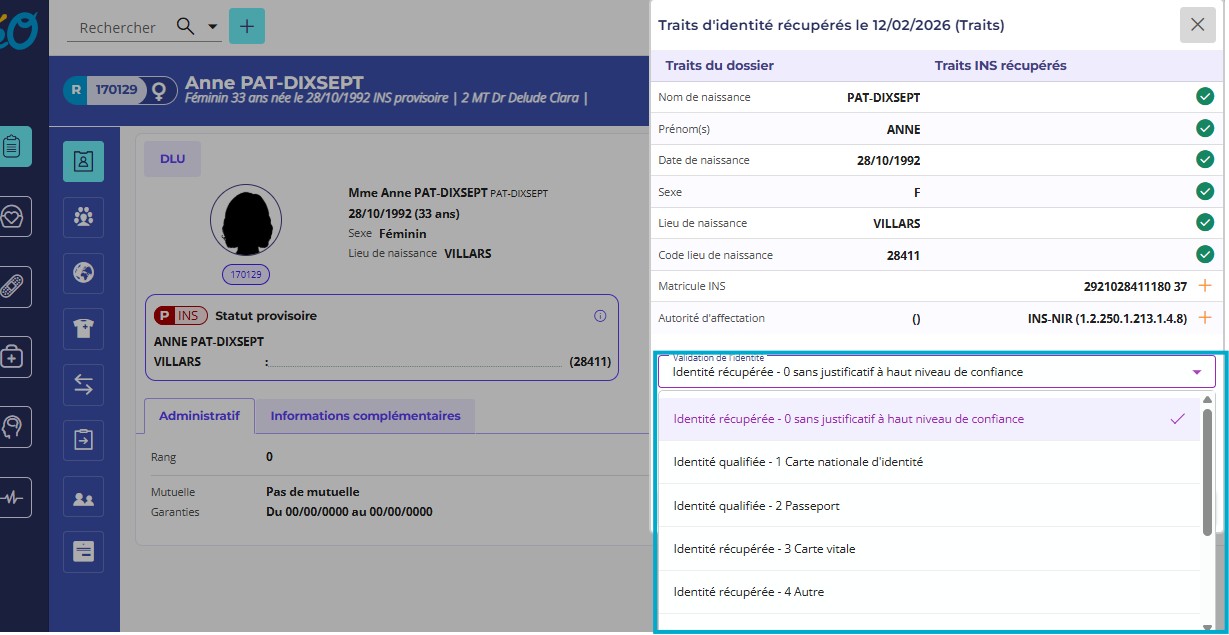Select the Administratif tab
The image size is (1229, 635).
[x=199, y=416]
